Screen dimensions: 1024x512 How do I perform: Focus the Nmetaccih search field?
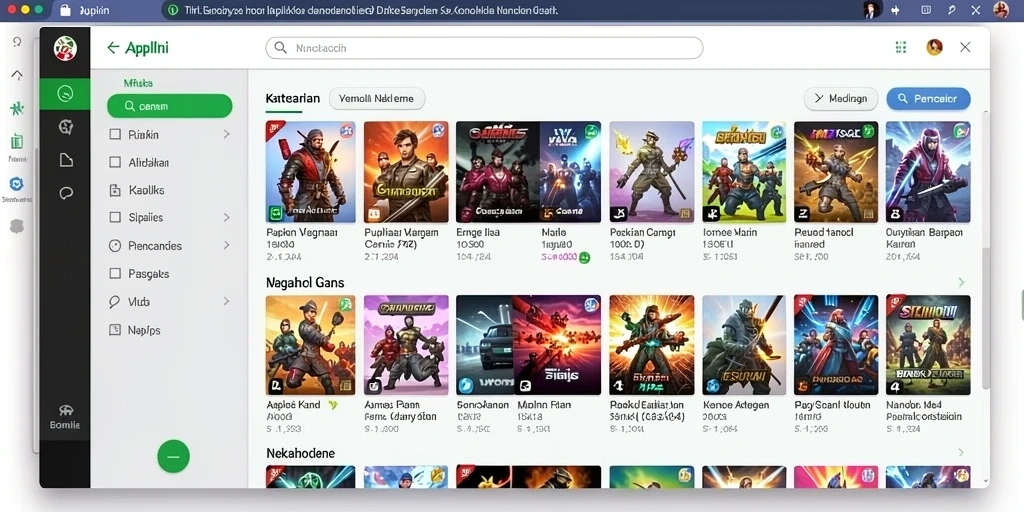484,48
